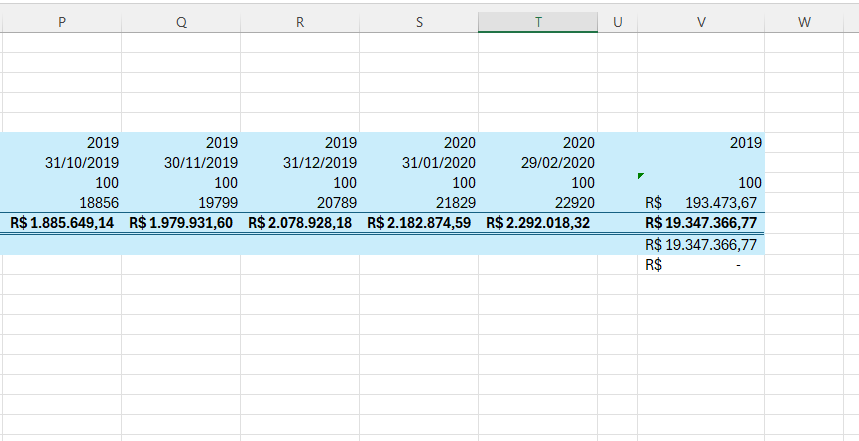Select the 100 cell in column R
Screen dimensions: 859x441
point(300,183)
